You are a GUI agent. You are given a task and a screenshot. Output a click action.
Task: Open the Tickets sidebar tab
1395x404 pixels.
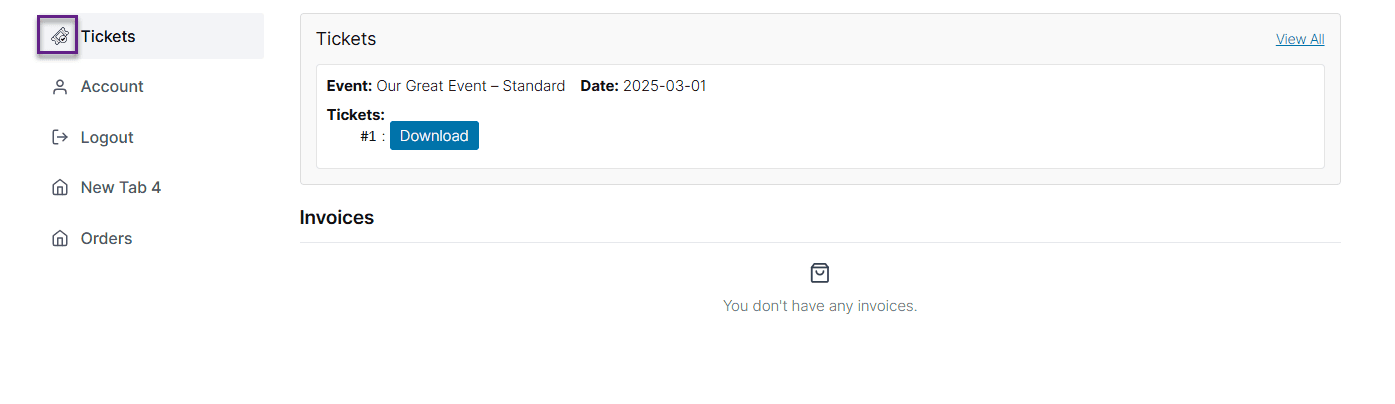pos(151,36)
